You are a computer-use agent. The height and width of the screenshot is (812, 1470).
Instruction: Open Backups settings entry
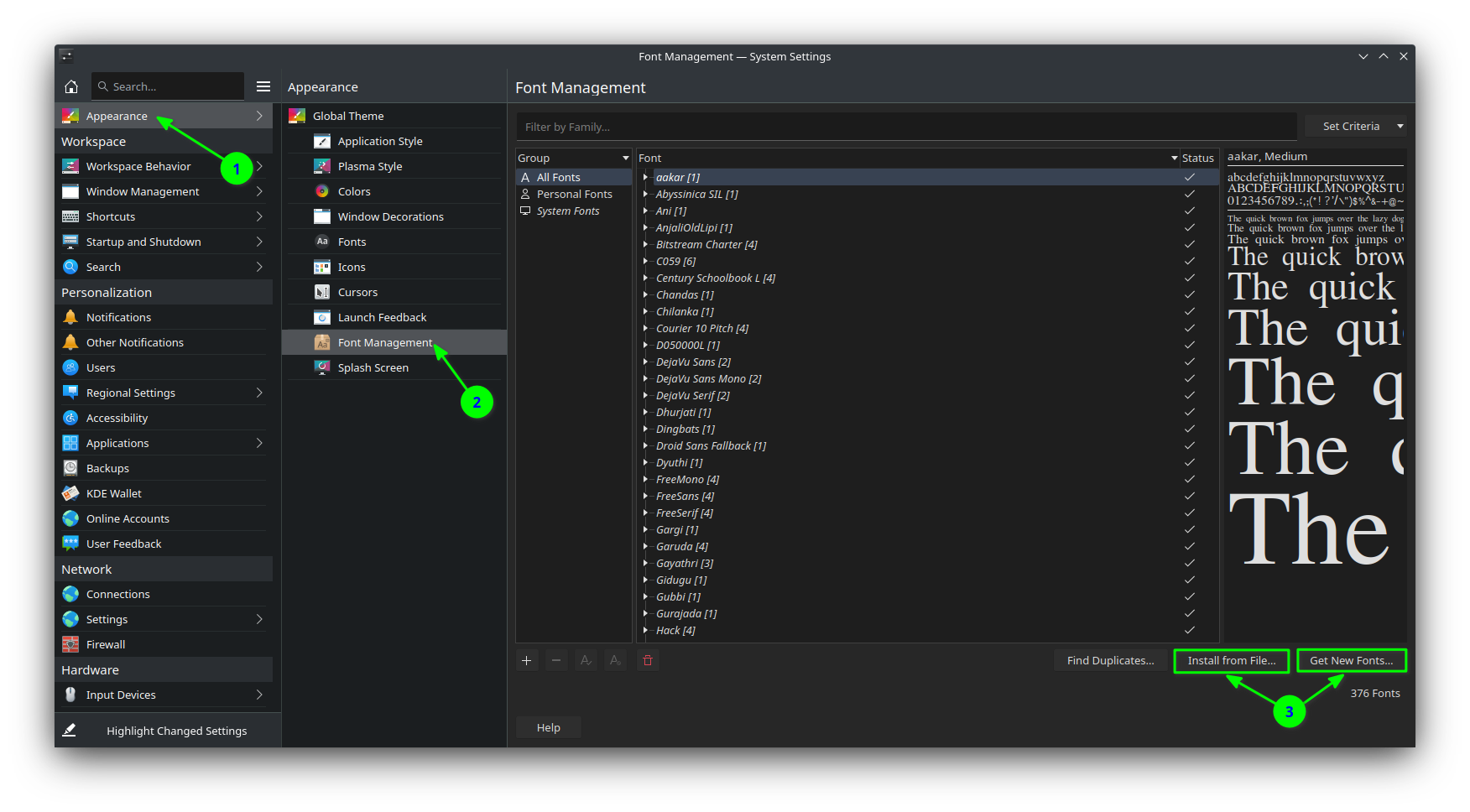pyautogui.click(x=164, y=468)
